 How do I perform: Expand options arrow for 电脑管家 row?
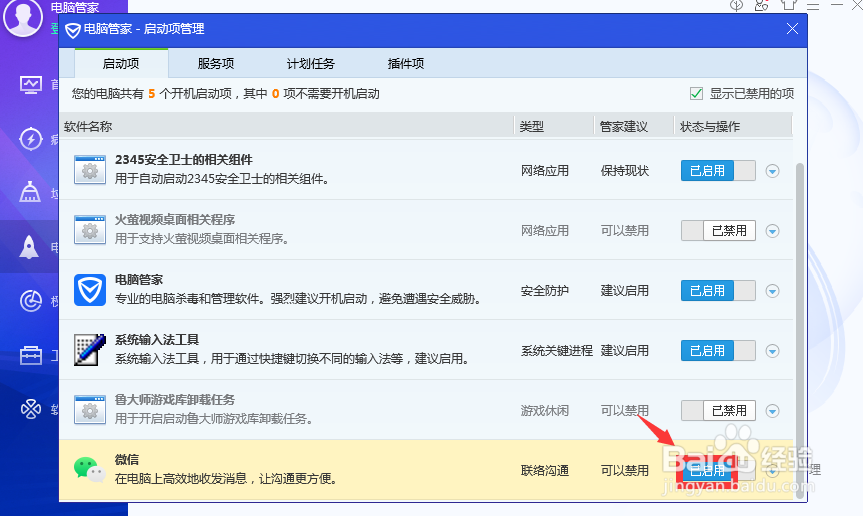[772, 291]
